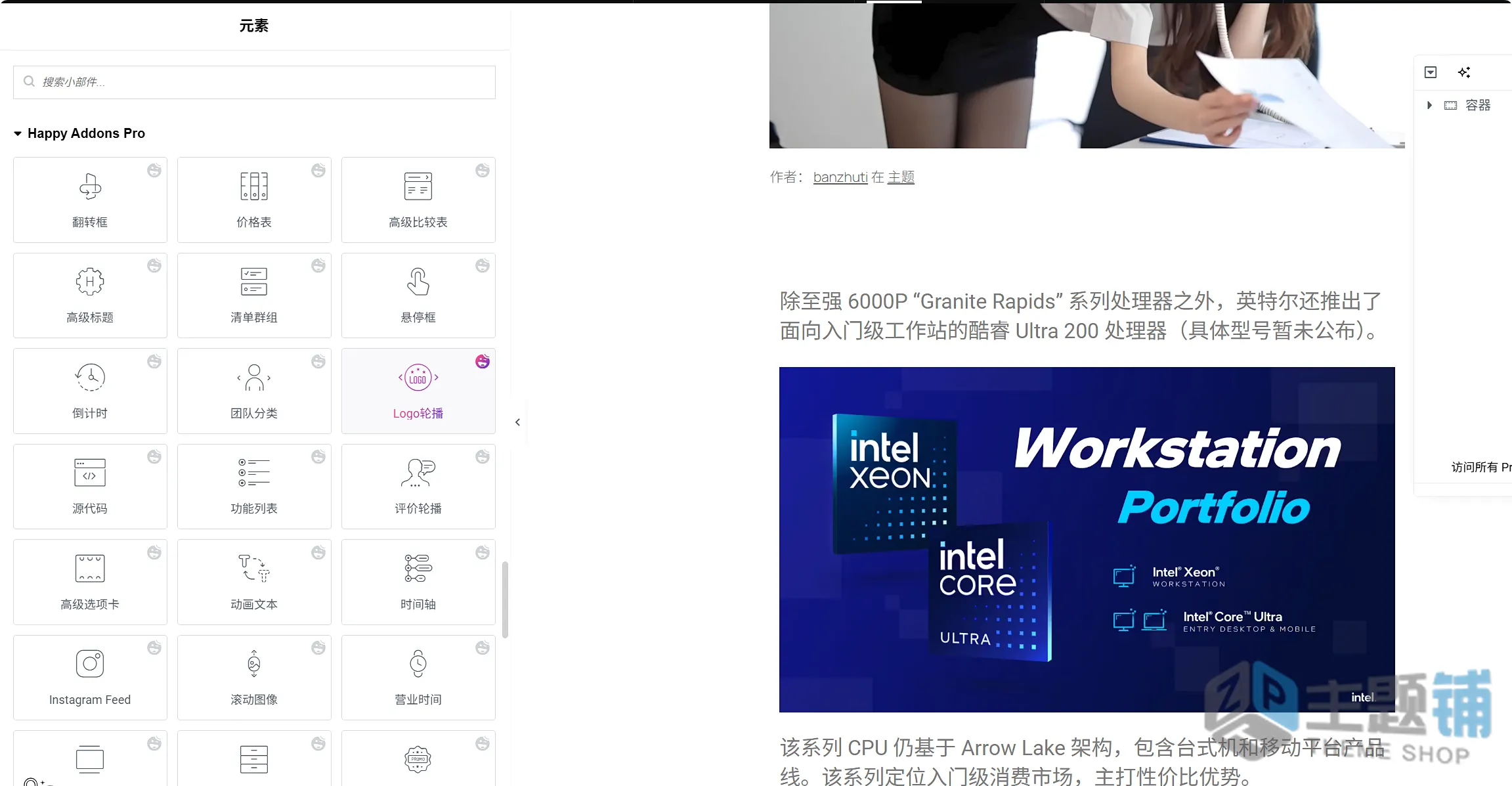The image size is (1512, 786).
Task: Click the Arrow Lake paragraph text
Action: pos(1082,762)
